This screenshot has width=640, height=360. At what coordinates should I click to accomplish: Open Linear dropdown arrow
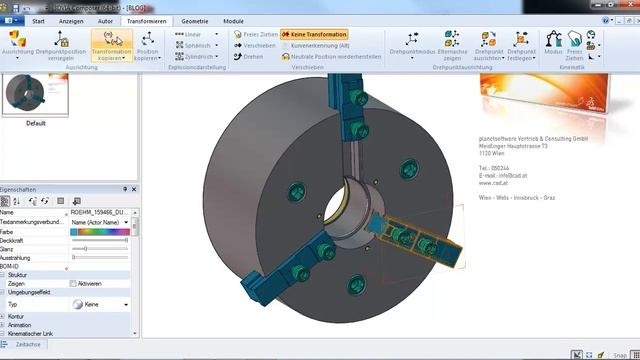[217, 35]
